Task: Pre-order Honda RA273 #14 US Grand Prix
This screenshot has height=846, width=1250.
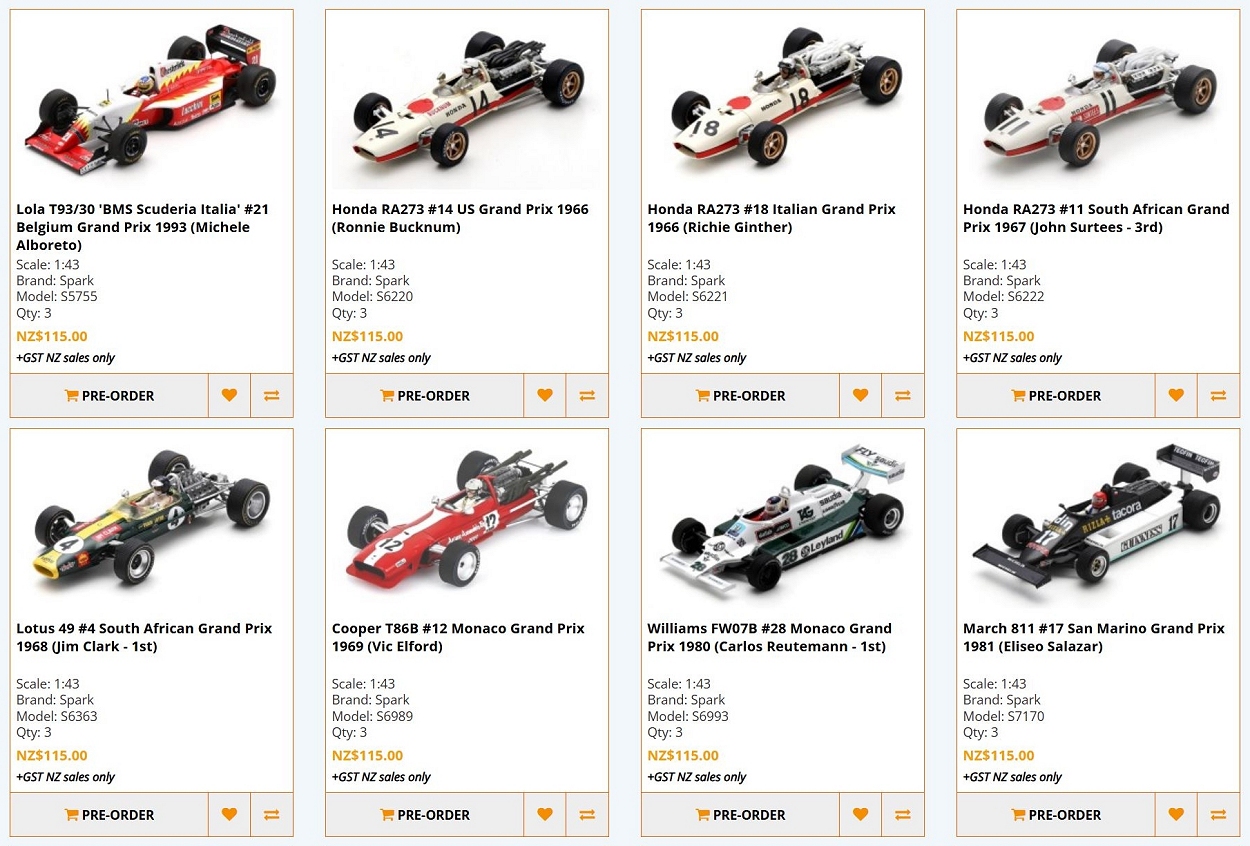Action: click(x=425, y=395)
